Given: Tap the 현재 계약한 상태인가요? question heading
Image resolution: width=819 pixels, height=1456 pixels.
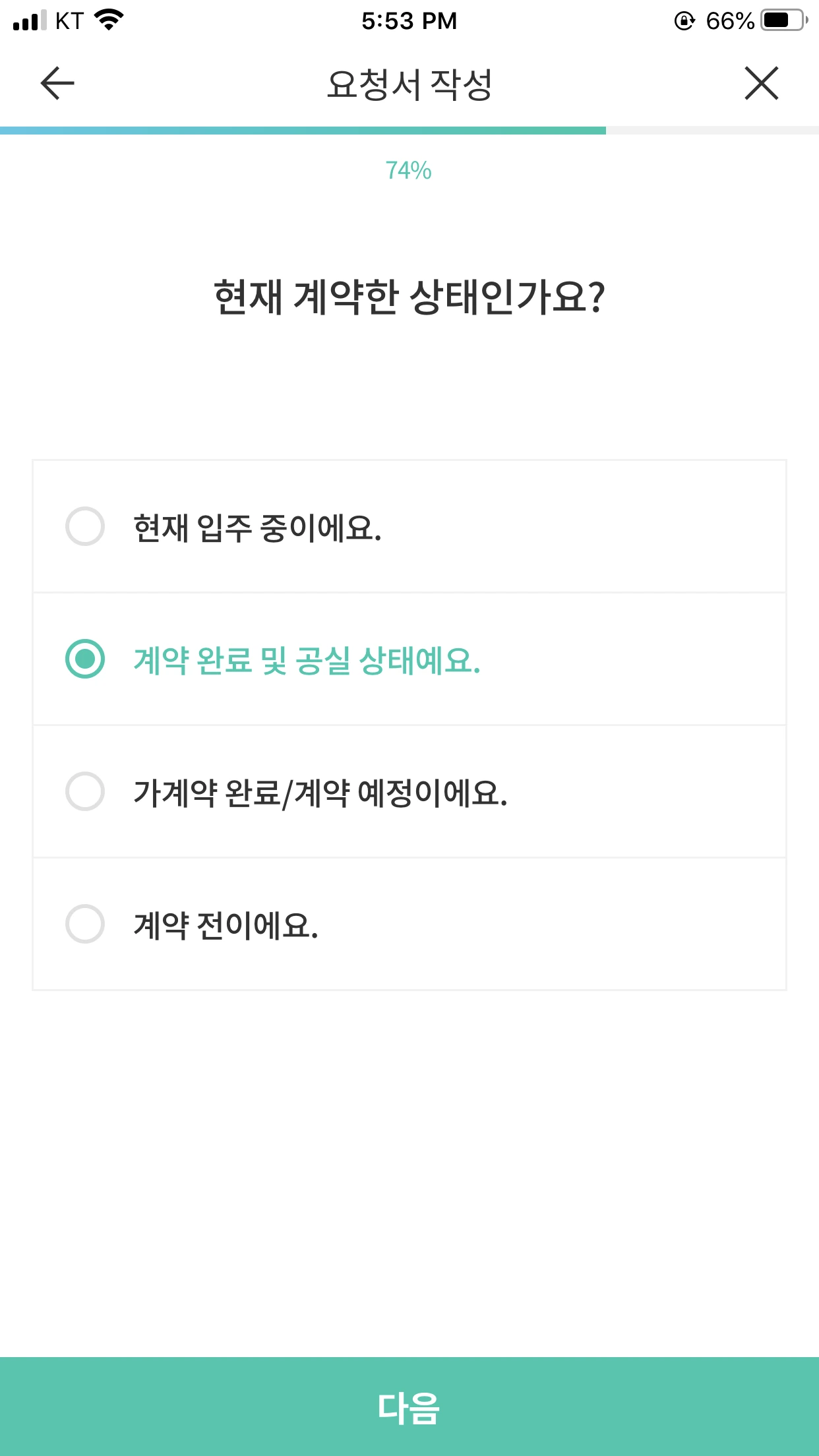Looking at the screenshot, I should (409, 297).
